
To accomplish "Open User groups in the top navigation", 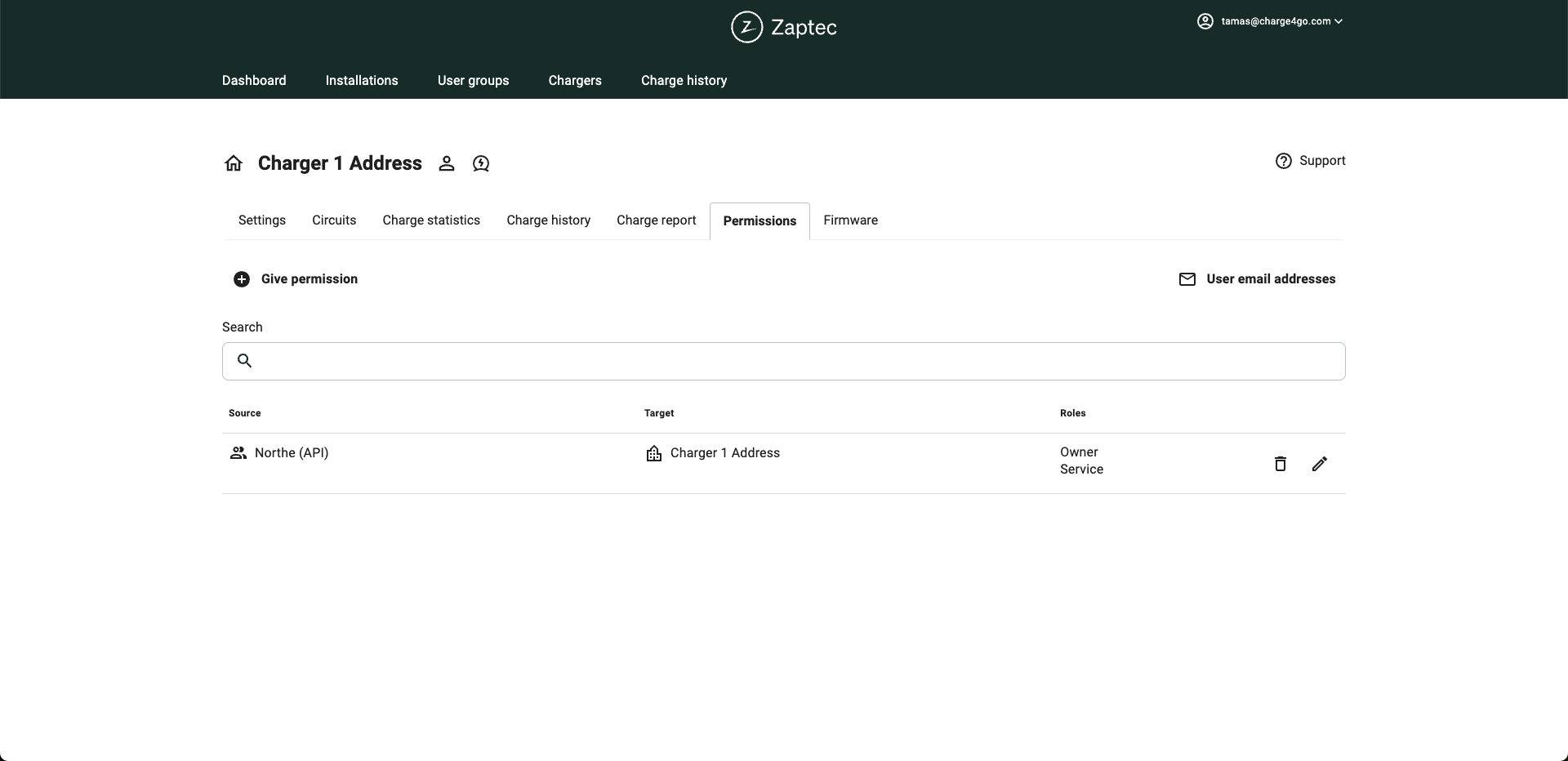I will 474,80.
